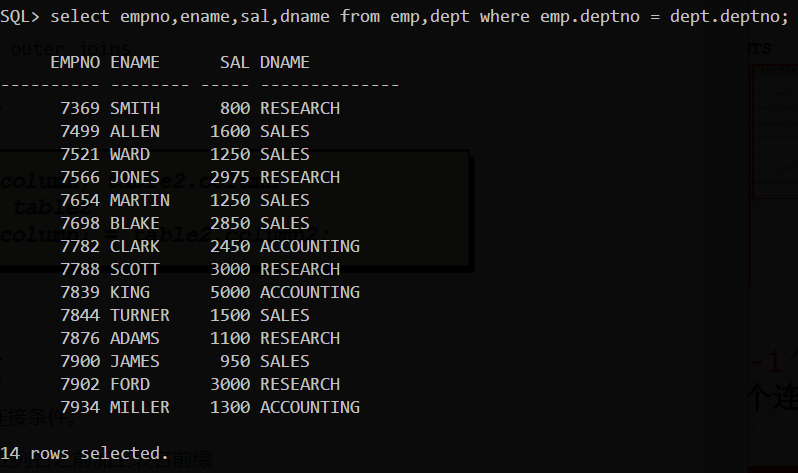798x473 pixels.
Task: Click the name MILLER
Action: pyautogui.click(x=140, y=407)
